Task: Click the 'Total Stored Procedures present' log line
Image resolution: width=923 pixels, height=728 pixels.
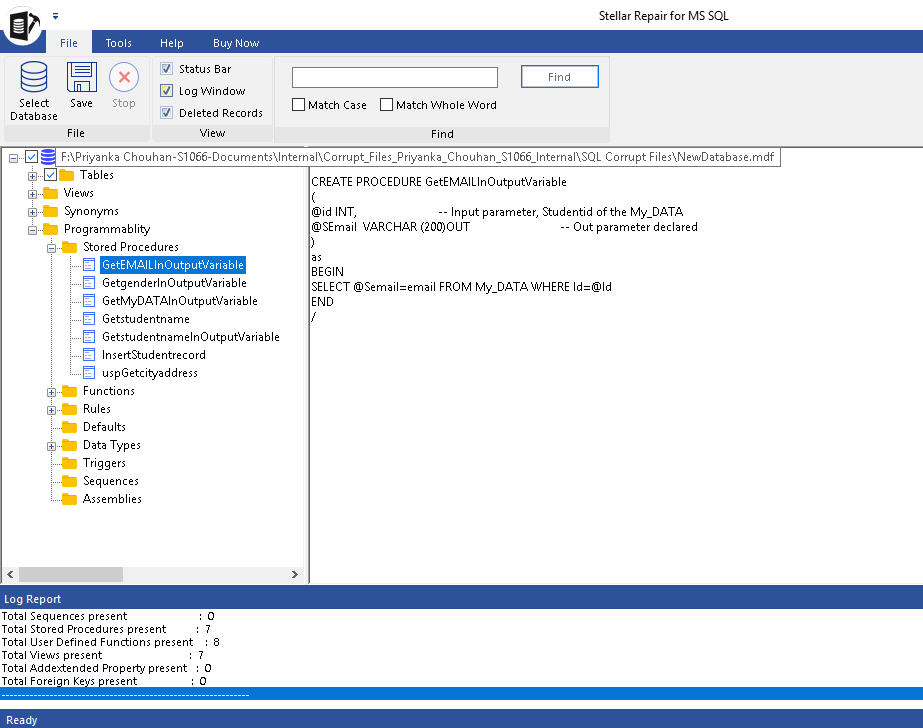Action: pos(106,629)
